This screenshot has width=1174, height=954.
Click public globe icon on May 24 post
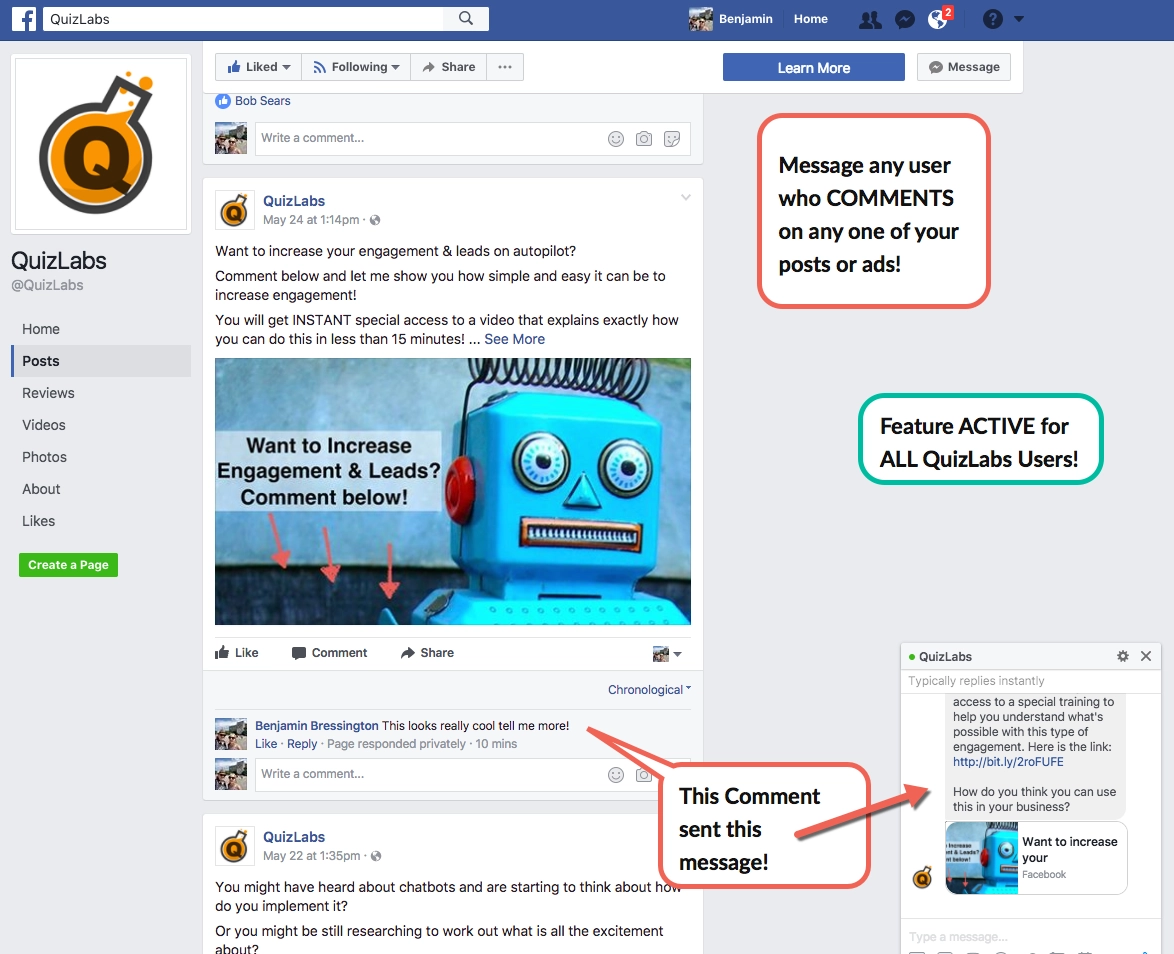tap(375, 220)
